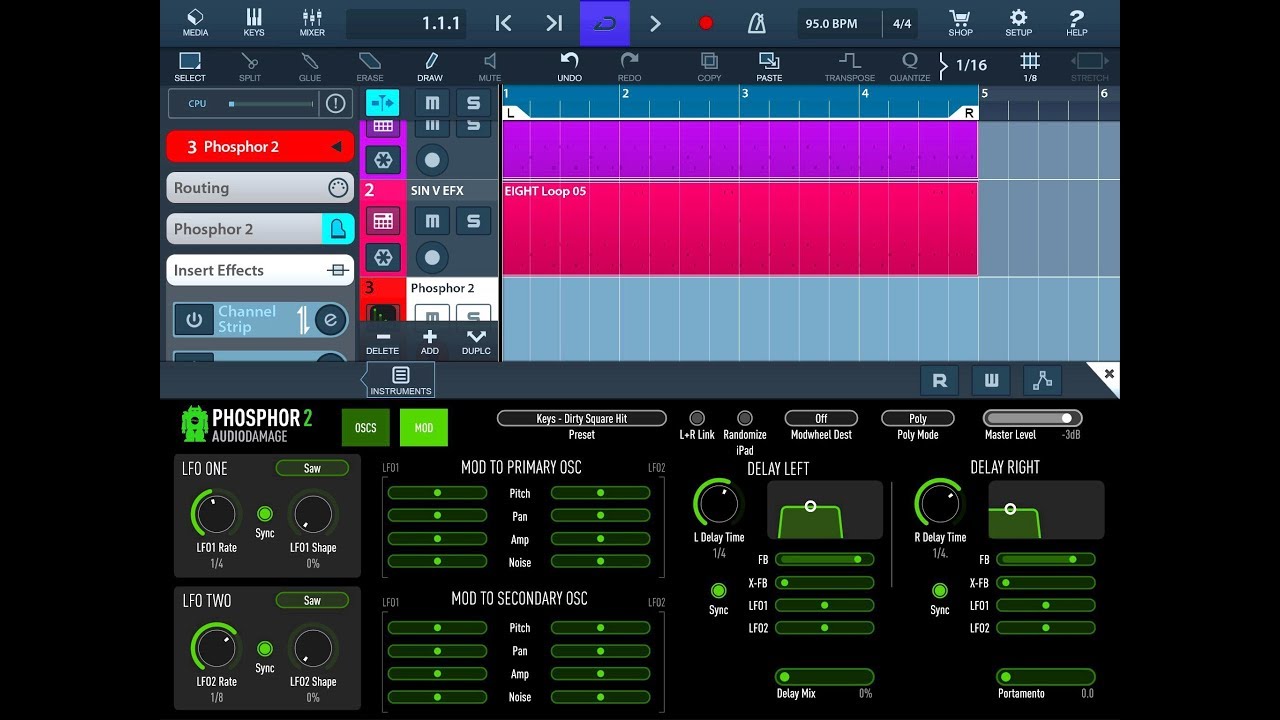Choose the Mute tool
1280x720 pixels.
point(490,67)
